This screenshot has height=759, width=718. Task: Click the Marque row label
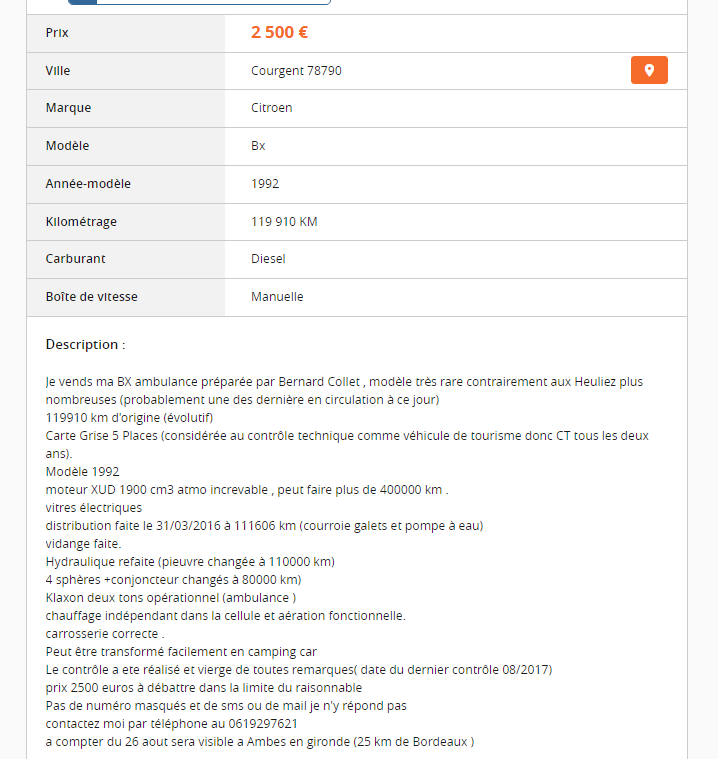click(68, 108)
